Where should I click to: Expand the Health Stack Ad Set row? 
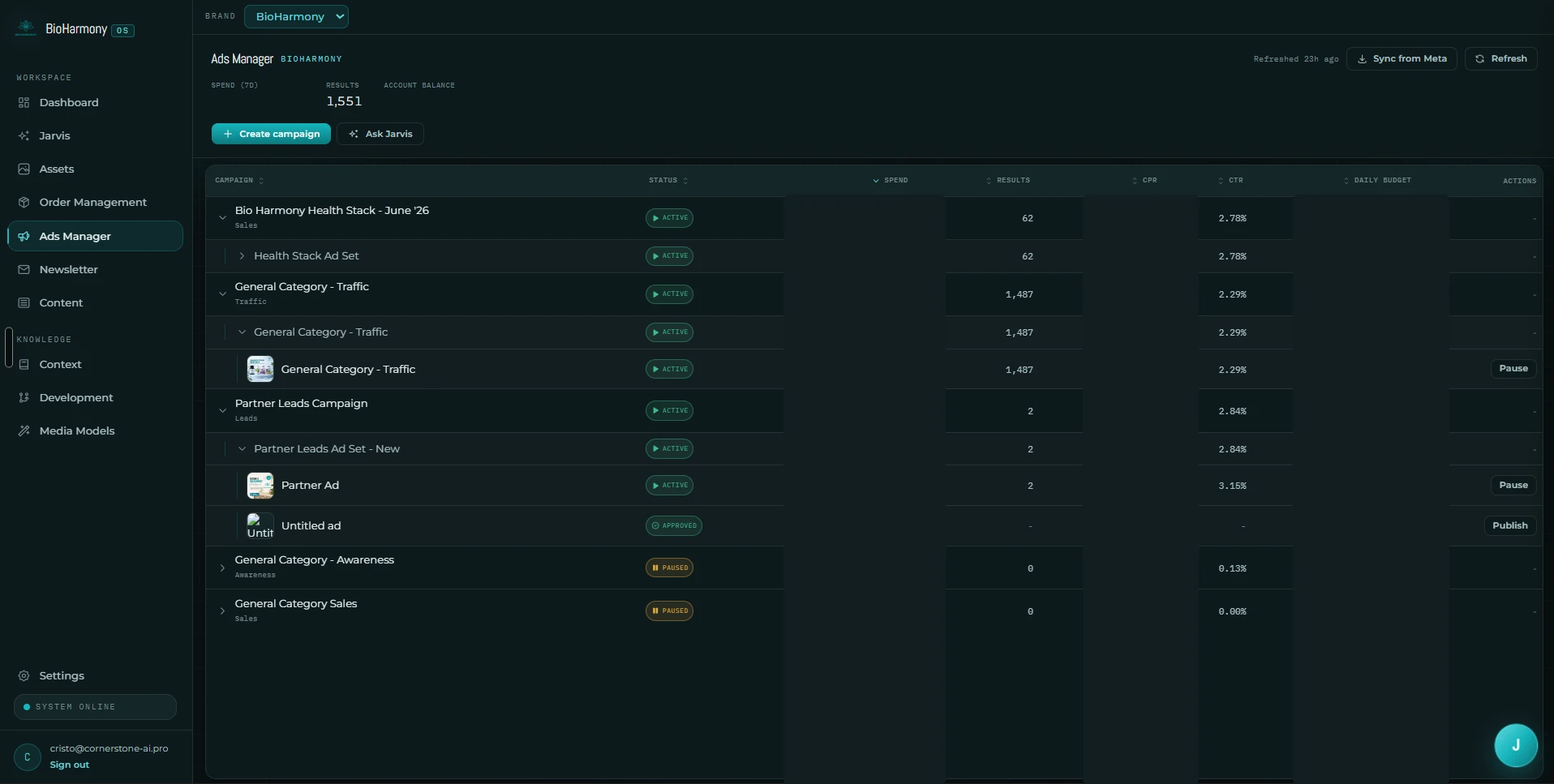(242, 256)
